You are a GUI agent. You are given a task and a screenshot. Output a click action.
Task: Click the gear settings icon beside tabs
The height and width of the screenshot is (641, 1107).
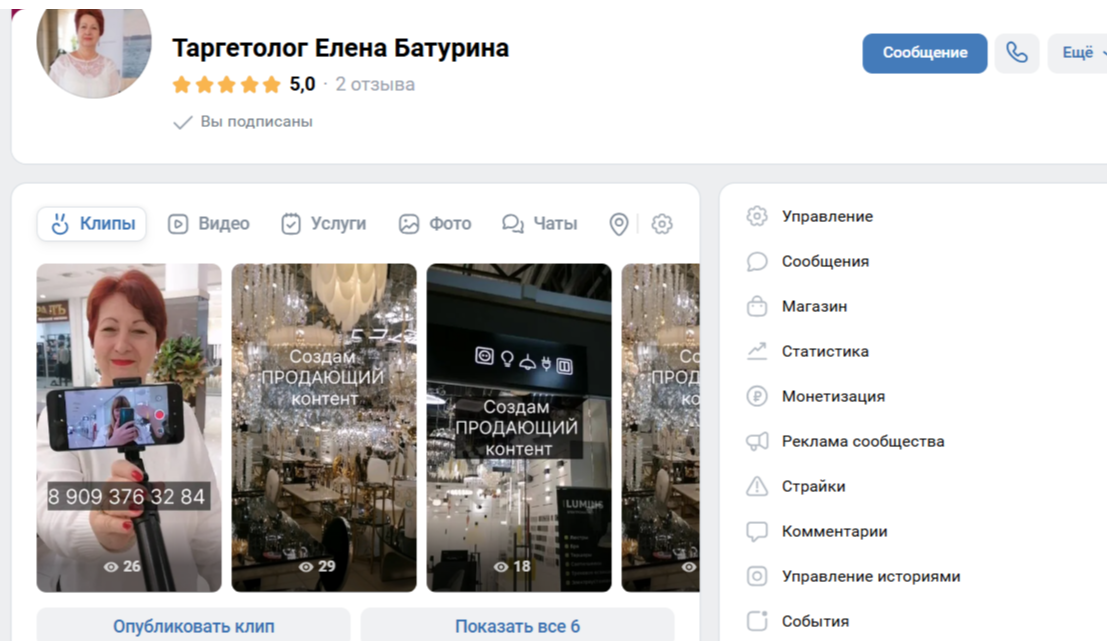click(661, 224)
